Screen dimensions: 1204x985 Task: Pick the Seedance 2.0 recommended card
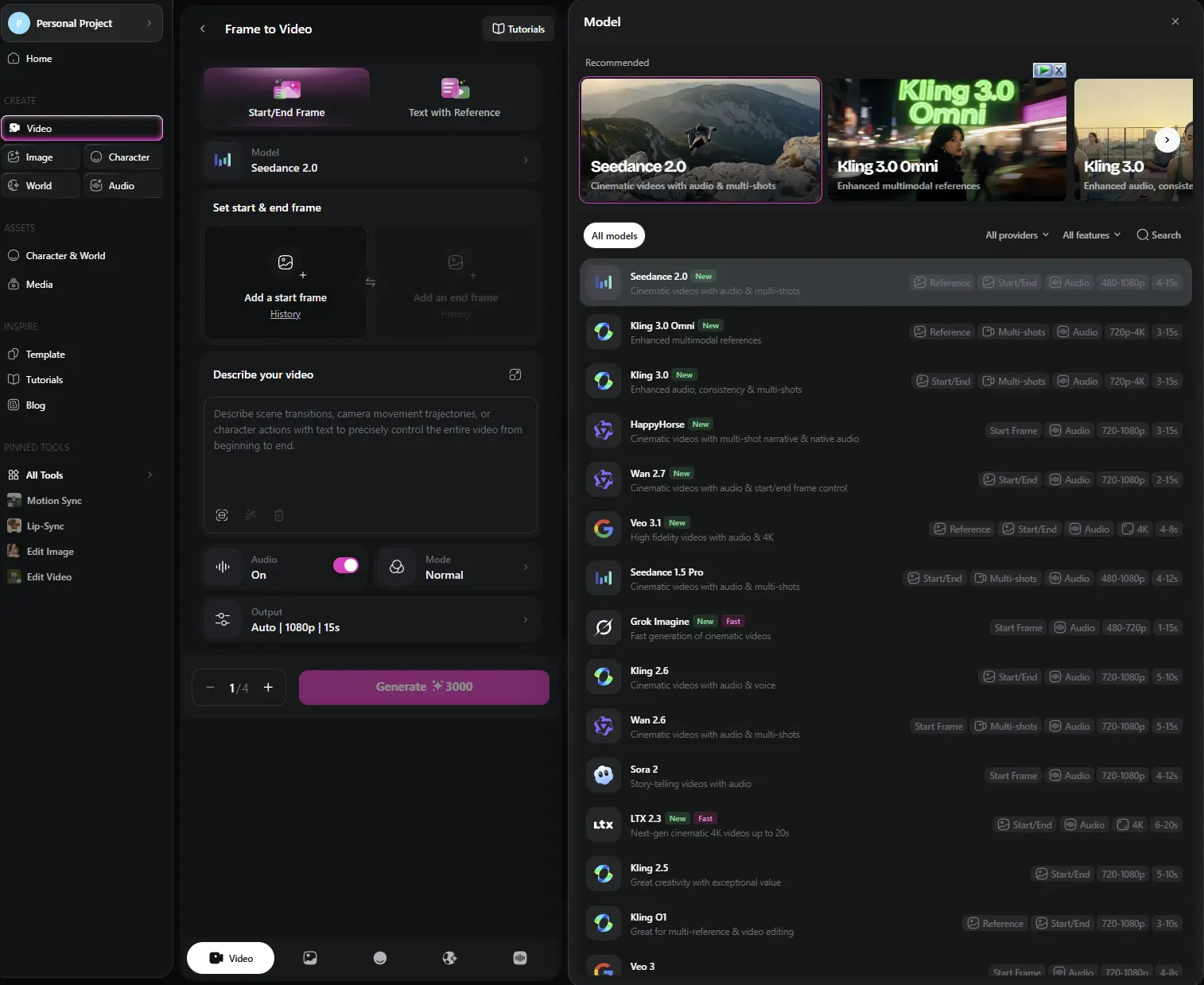701,140
